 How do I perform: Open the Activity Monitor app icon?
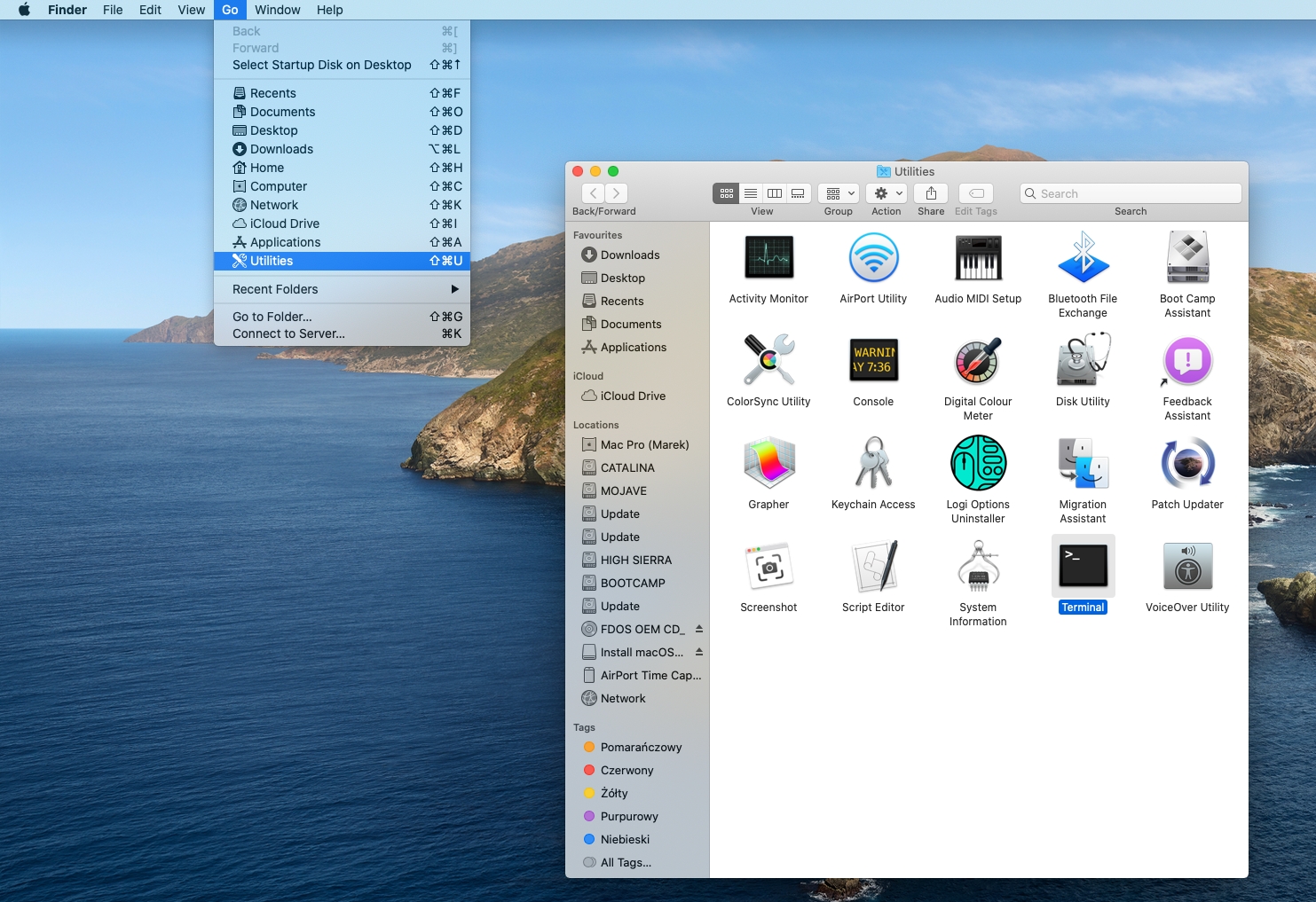click(x=768, y=257)
